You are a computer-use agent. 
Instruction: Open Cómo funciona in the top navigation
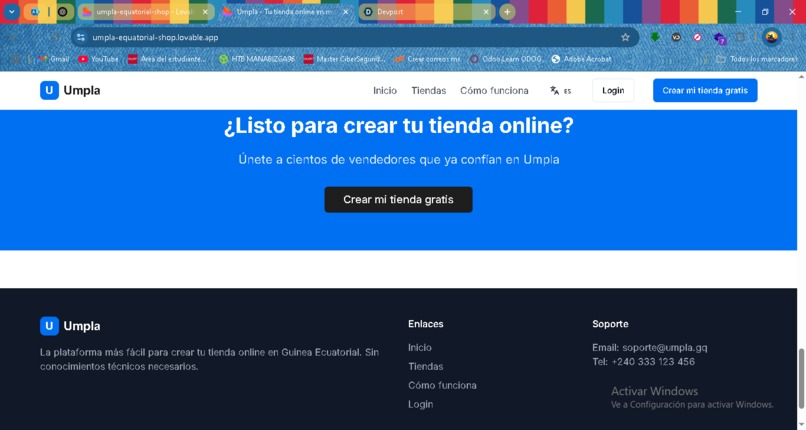coord(494,90)
